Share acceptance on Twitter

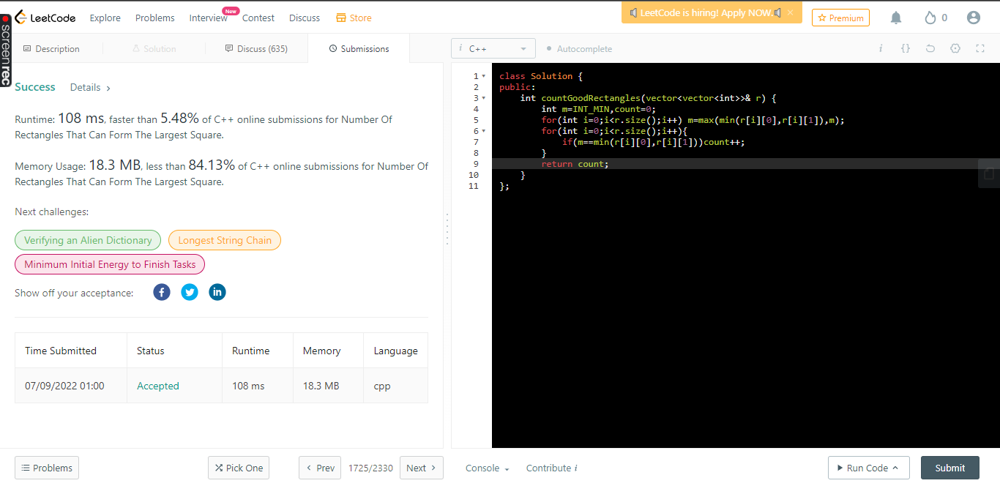pos(189,292)
